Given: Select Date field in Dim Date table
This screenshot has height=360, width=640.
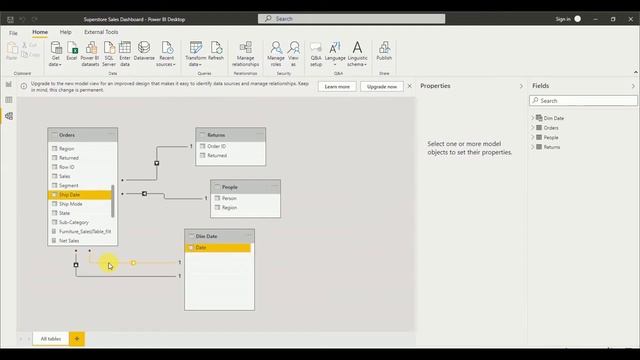Looking at the screenshot, I should 218,248.
